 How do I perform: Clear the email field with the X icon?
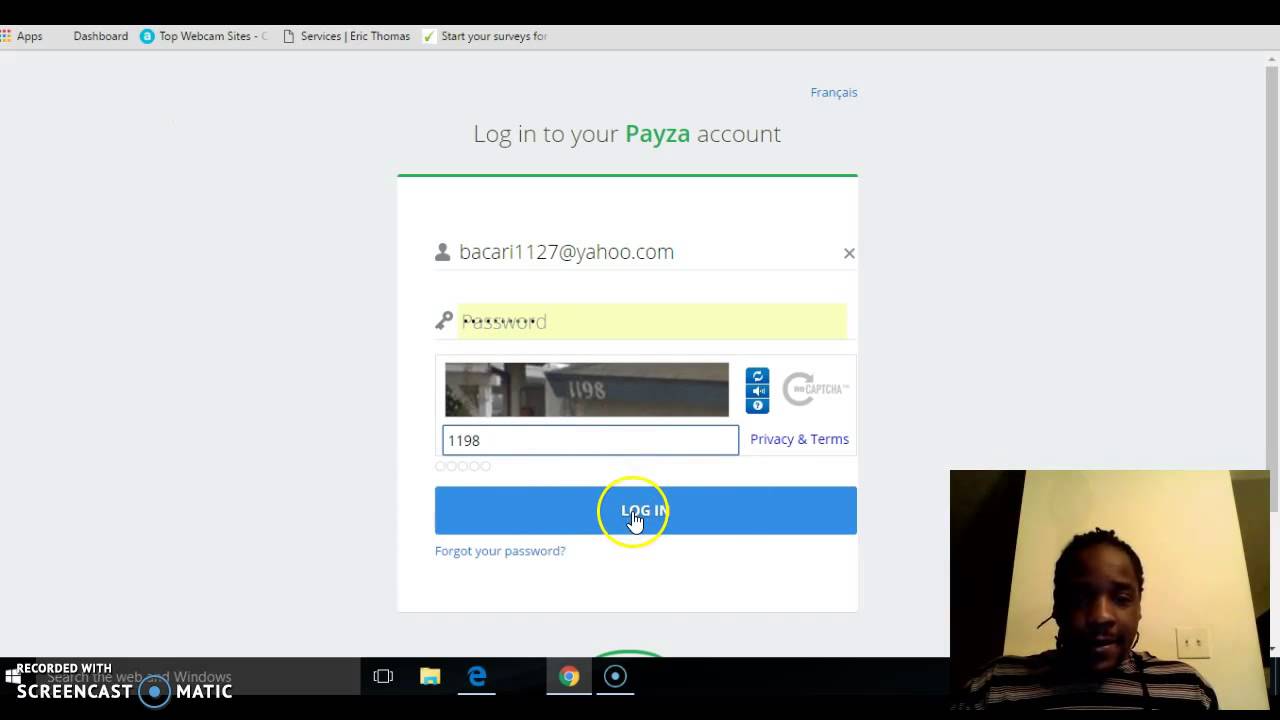point(849,253)
